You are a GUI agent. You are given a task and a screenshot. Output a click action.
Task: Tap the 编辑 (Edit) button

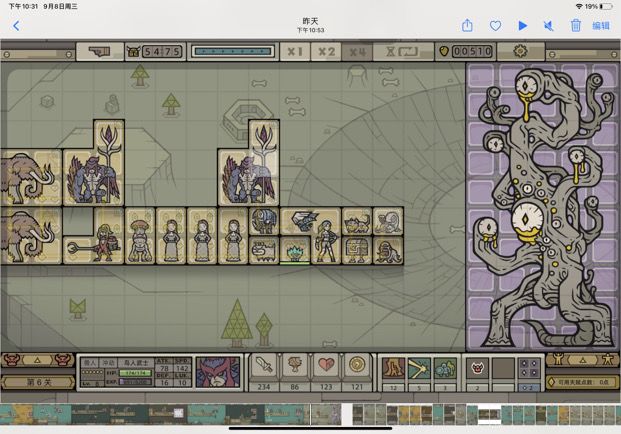coord(601,26)
